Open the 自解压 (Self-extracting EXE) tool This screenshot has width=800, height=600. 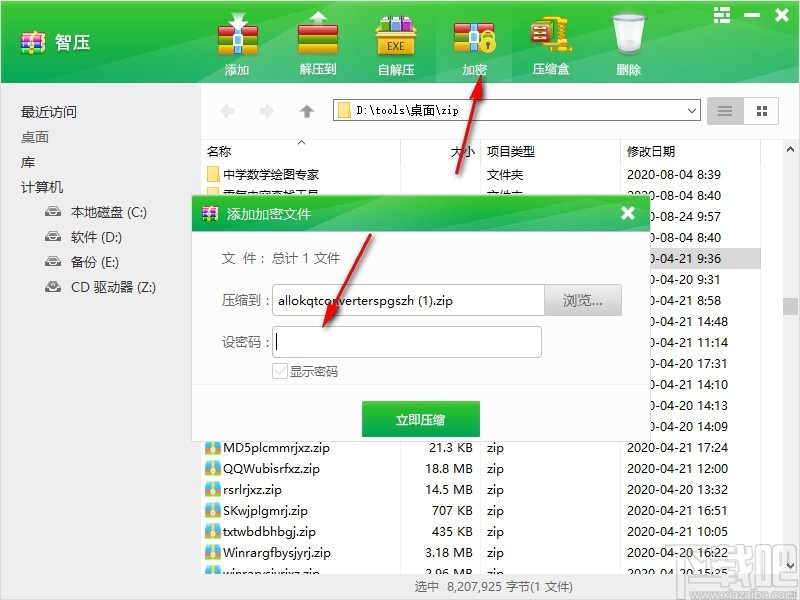395,40
